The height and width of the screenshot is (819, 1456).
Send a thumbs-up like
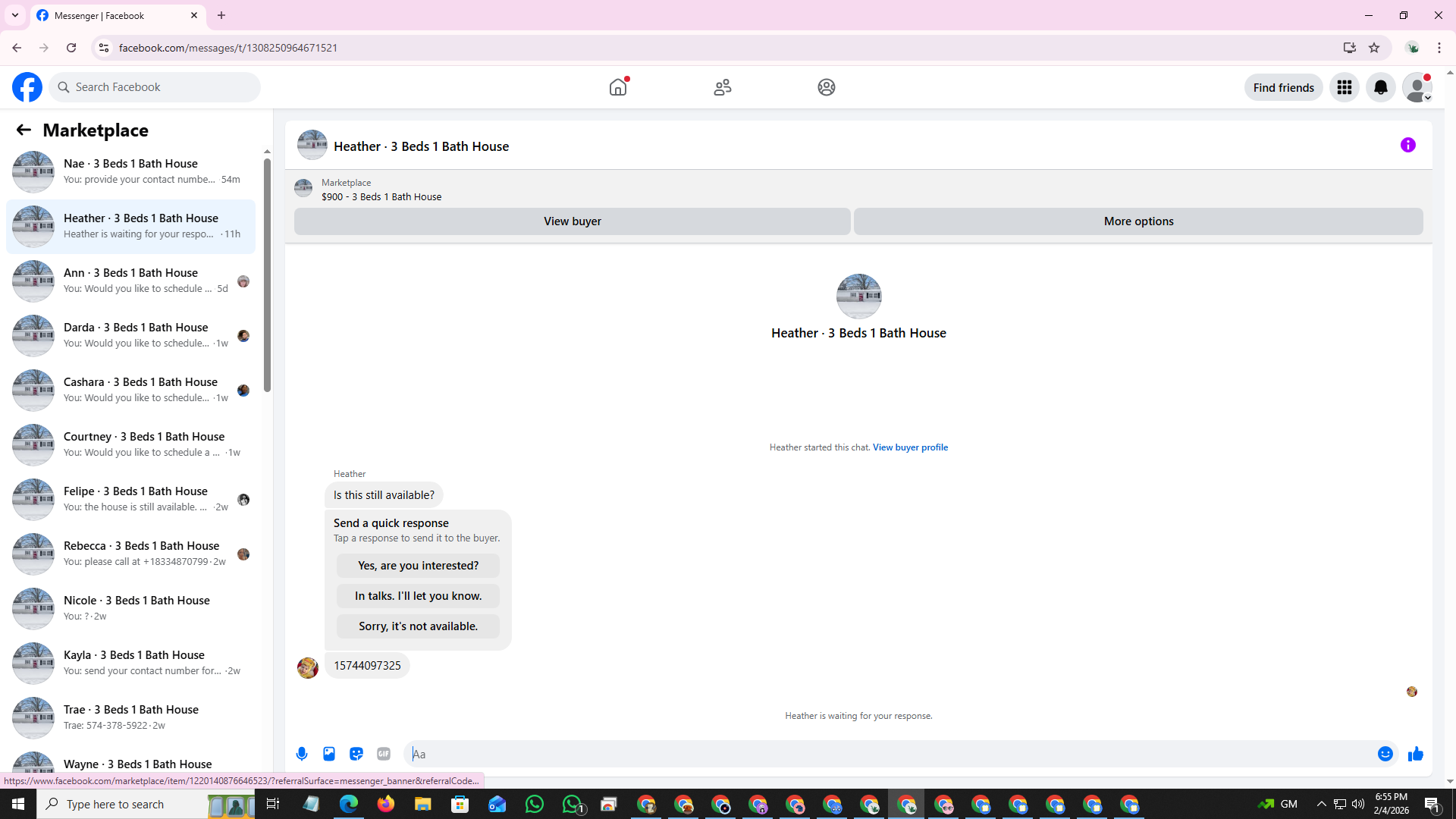click(x=1415, y=754)
